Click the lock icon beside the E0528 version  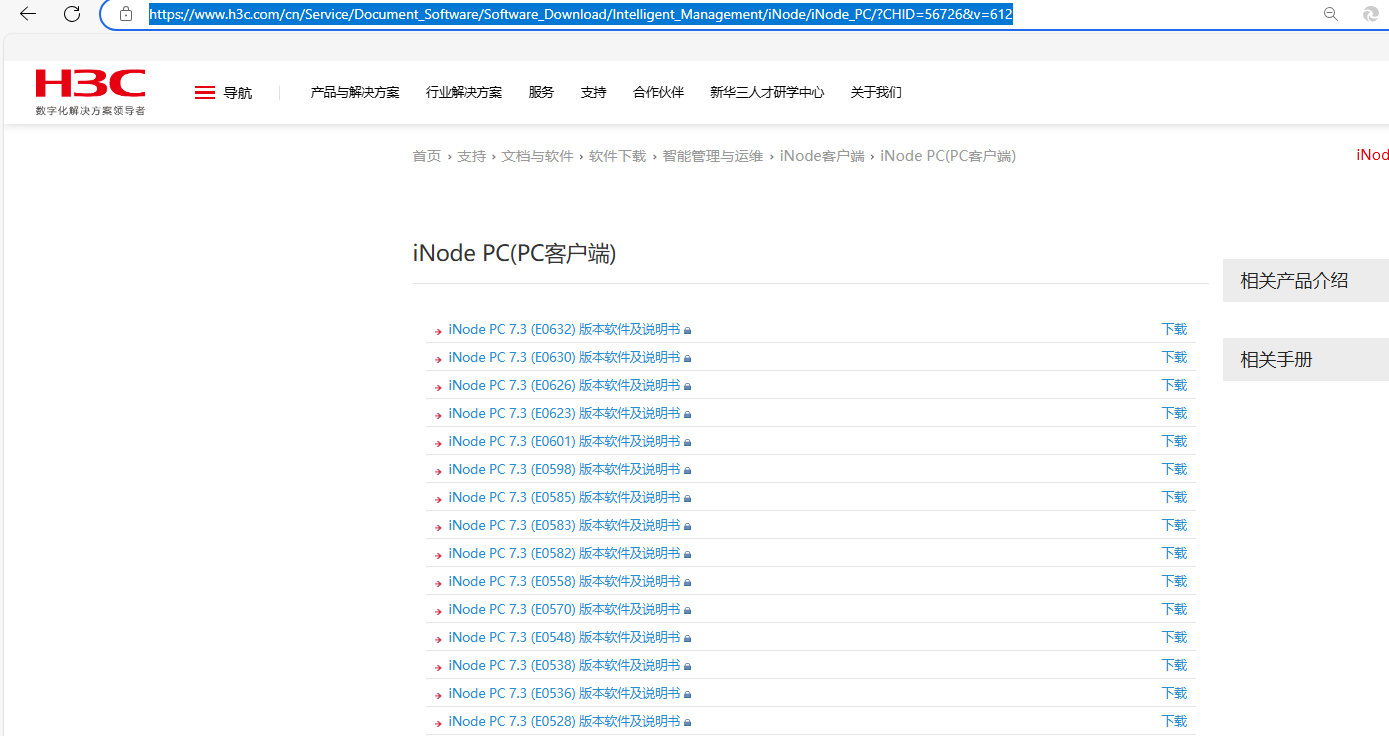pos(688,722)
